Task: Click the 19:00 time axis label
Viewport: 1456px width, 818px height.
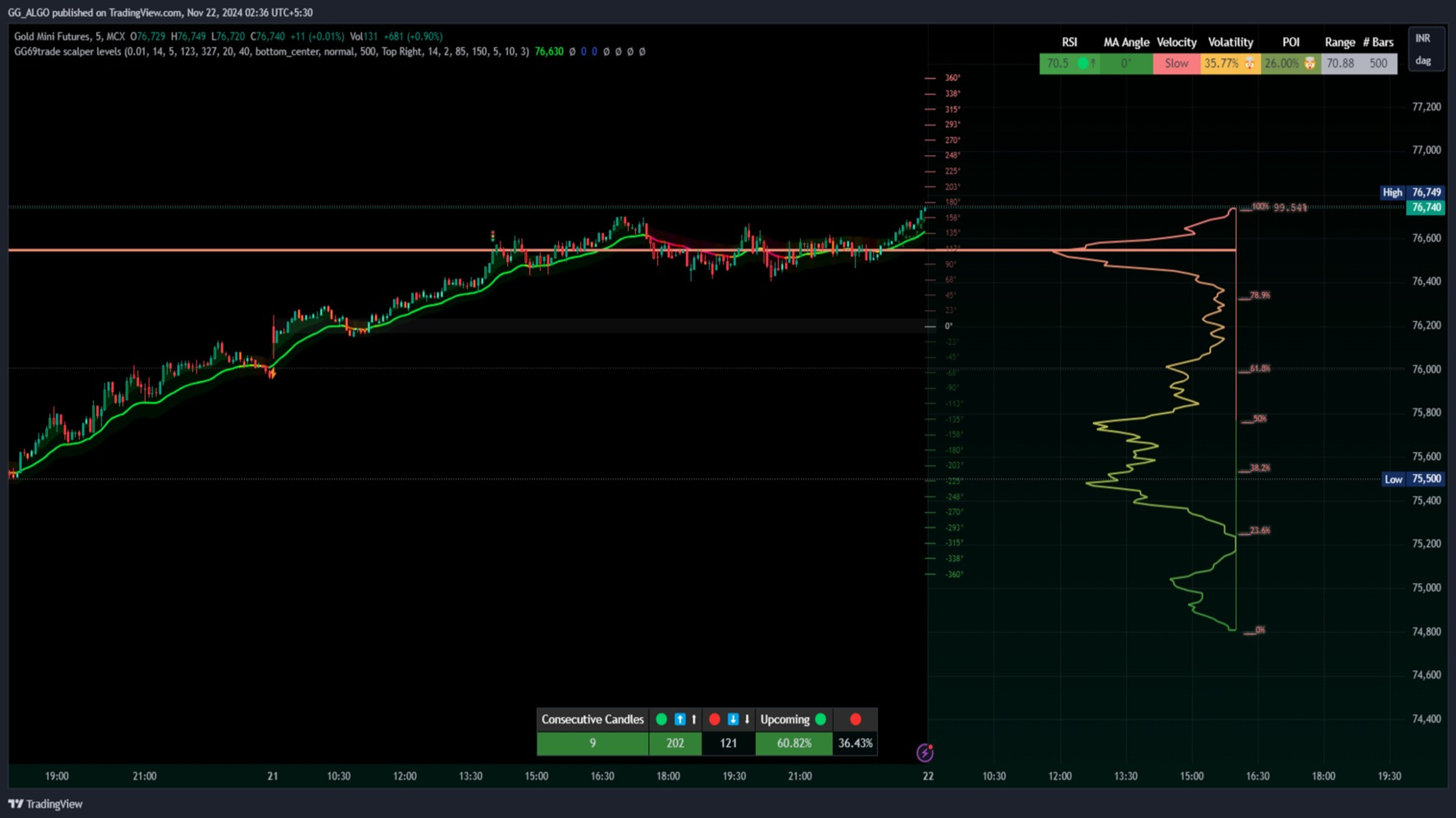Action: (57, 776)
